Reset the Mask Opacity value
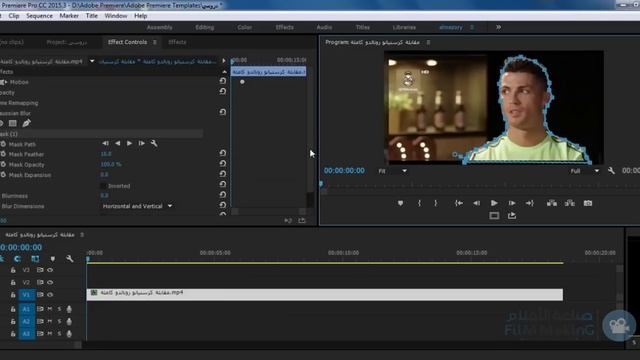Screen dimensions: 640x360 pyautogui.click(x=222, y=164)
